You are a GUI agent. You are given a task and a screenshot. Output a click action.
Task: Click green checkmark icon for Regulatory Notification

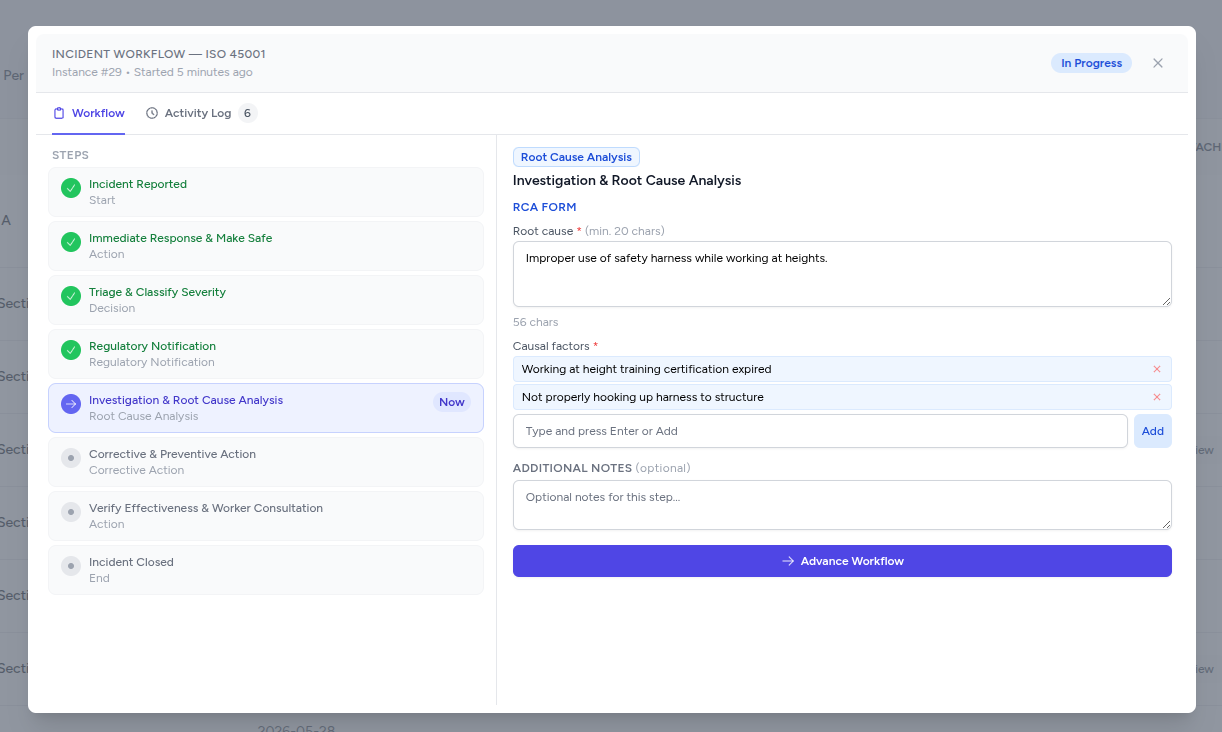click(x=71, y=350)
